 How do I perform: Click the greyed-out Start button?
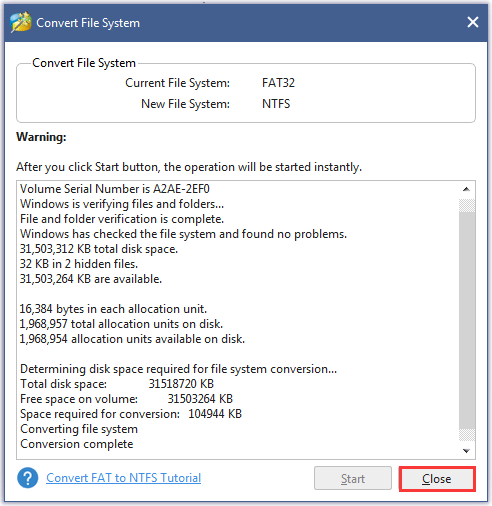[353, 478]
